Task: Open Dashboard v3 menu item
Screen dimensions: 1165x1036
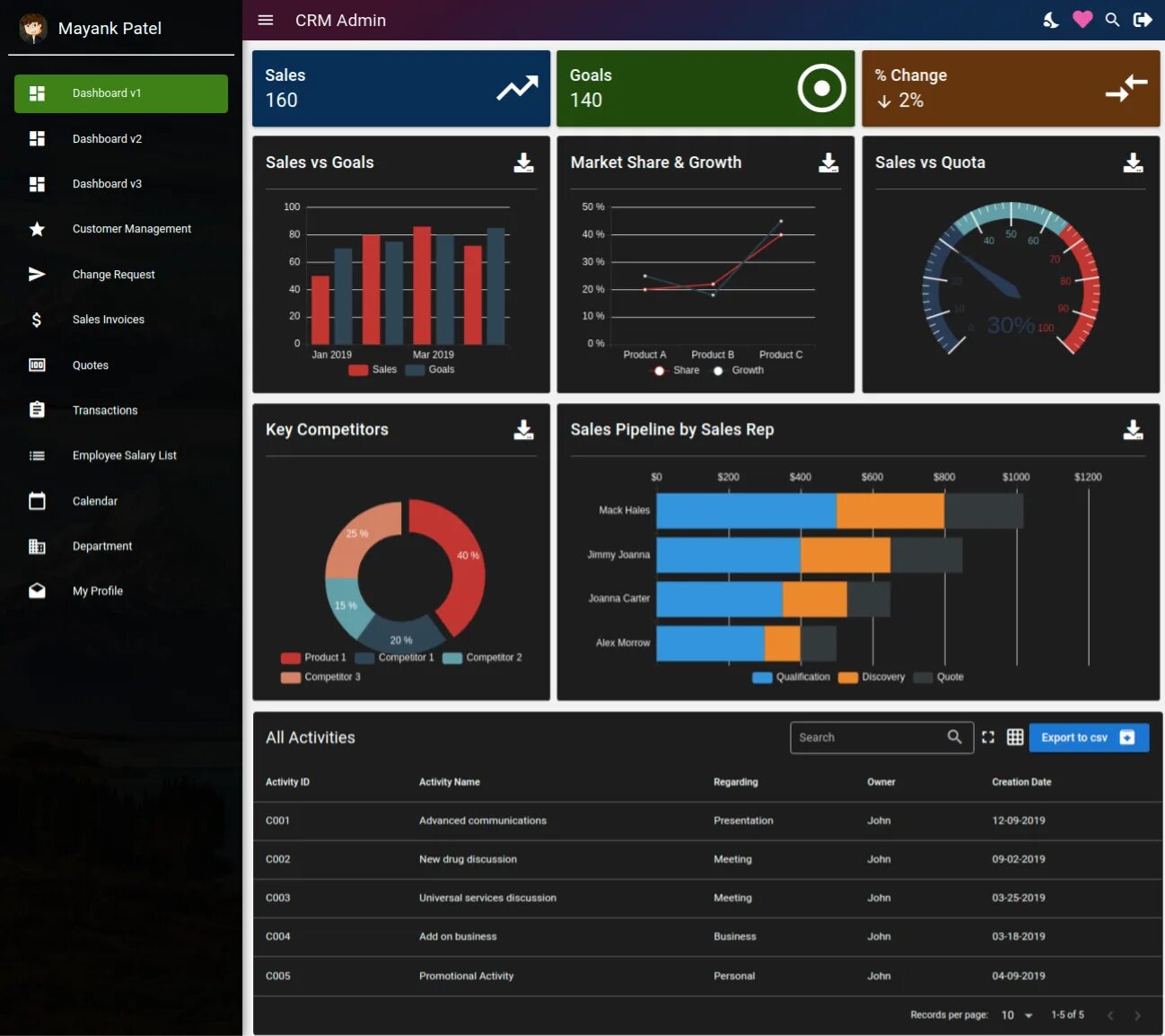Action: (x=121, y=184)
